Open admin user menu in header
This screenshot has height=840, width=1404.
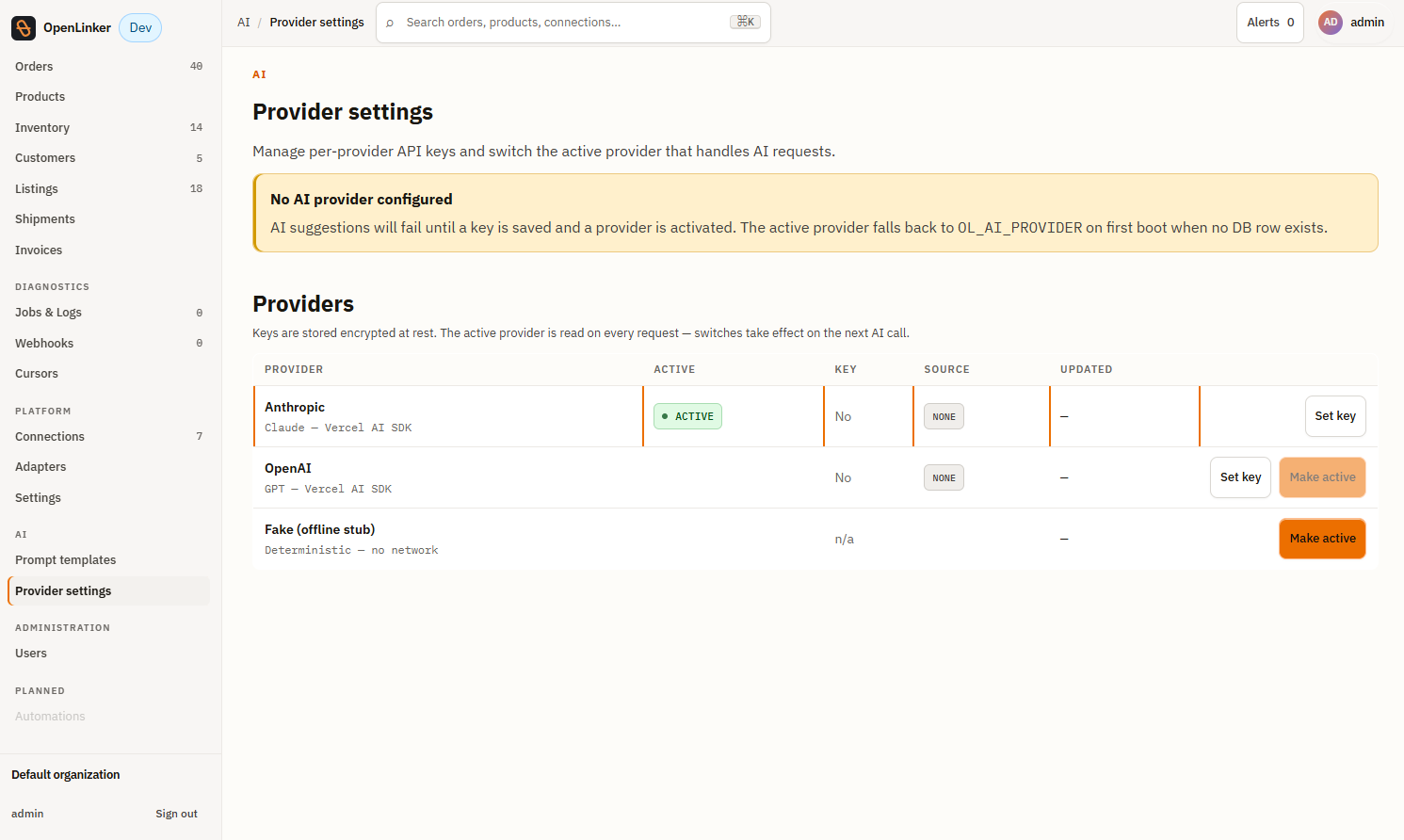click(x=1351, y=23)
